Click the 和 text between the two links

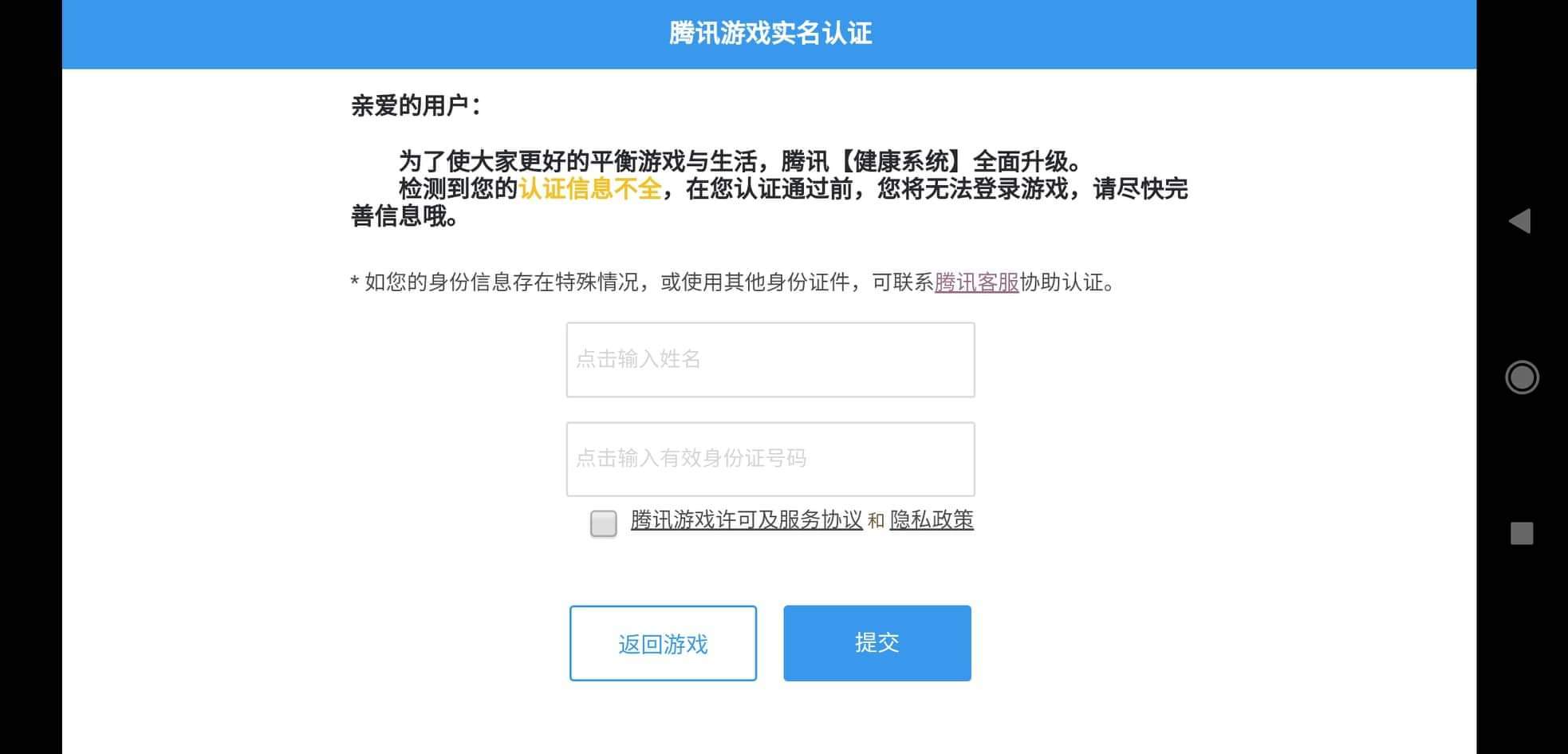pos(876,521)
